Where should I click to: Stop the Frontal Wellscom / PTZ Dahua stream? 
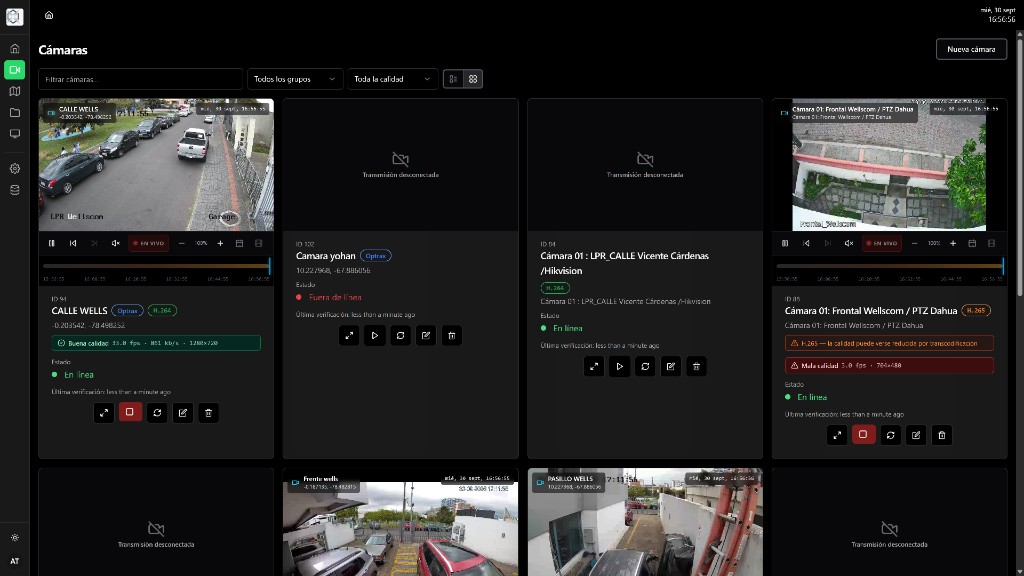tap(863, 434)
